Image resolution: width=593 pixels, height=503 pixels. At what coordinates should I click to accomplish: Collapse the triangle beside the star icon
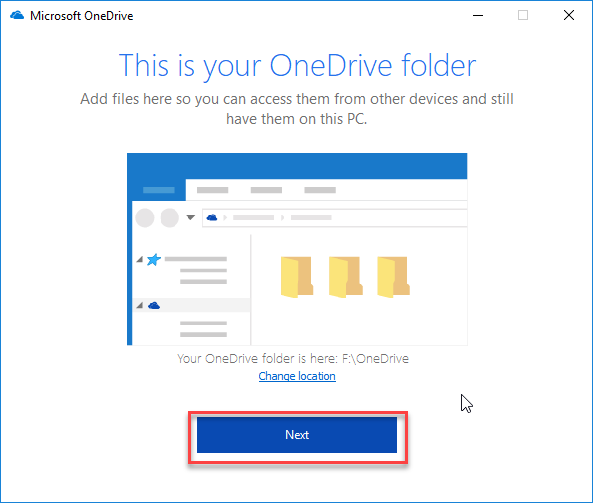[x=140, y=259]
